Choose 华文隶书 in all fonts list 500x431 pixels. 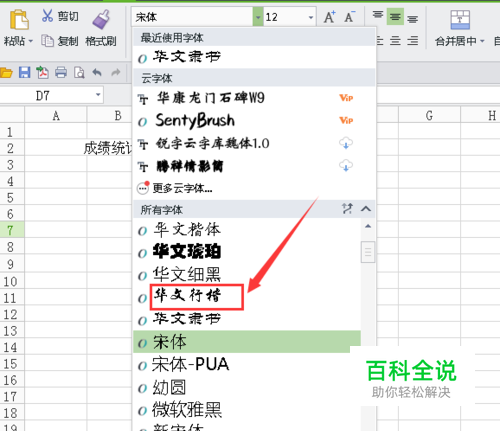(x=247, y=319)
